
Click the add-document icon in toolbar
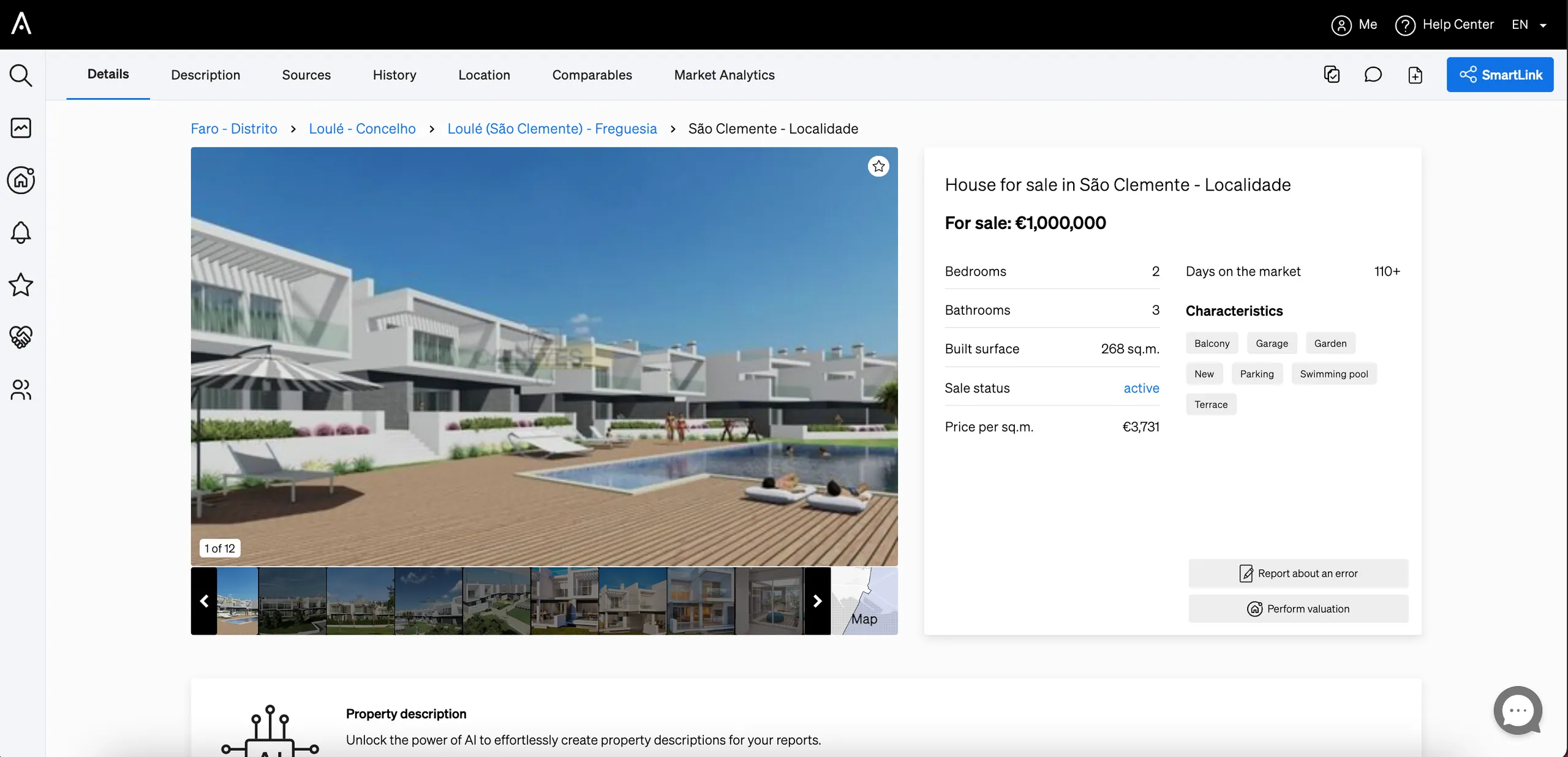(1415, 75)
